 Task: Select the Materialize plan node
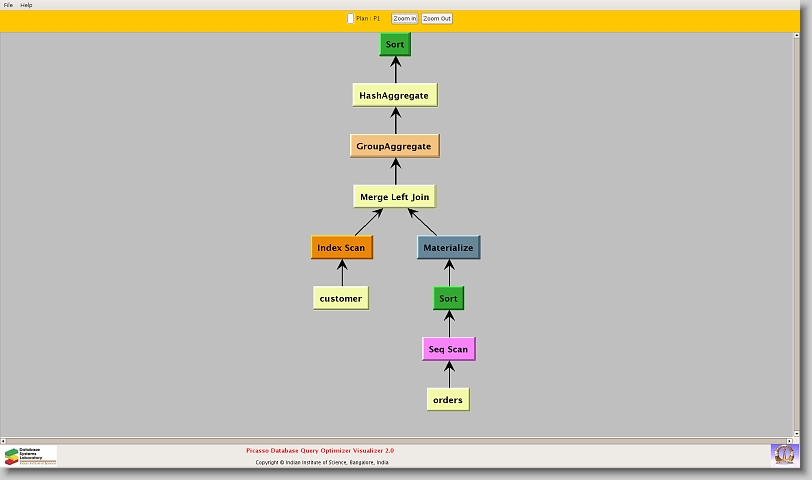[448, 248]
